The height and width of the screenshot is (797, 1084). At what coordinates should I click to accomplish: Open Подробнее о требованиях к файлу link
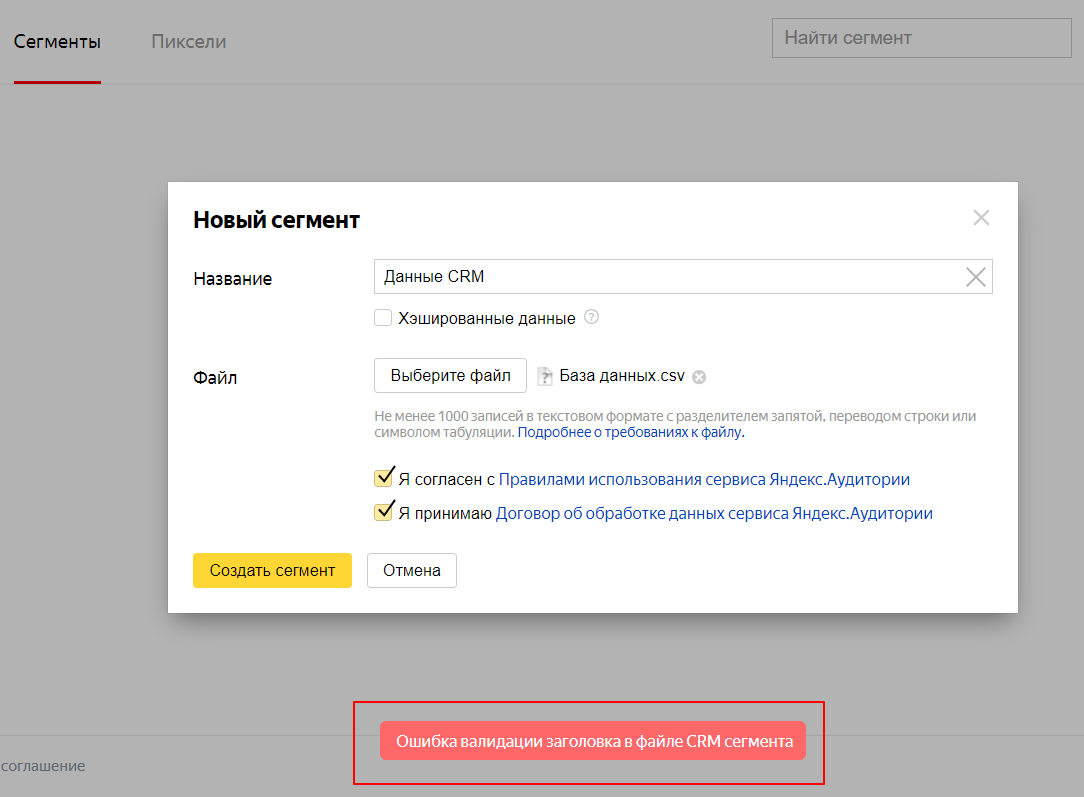pyautogui.click(x=629, y=433)
